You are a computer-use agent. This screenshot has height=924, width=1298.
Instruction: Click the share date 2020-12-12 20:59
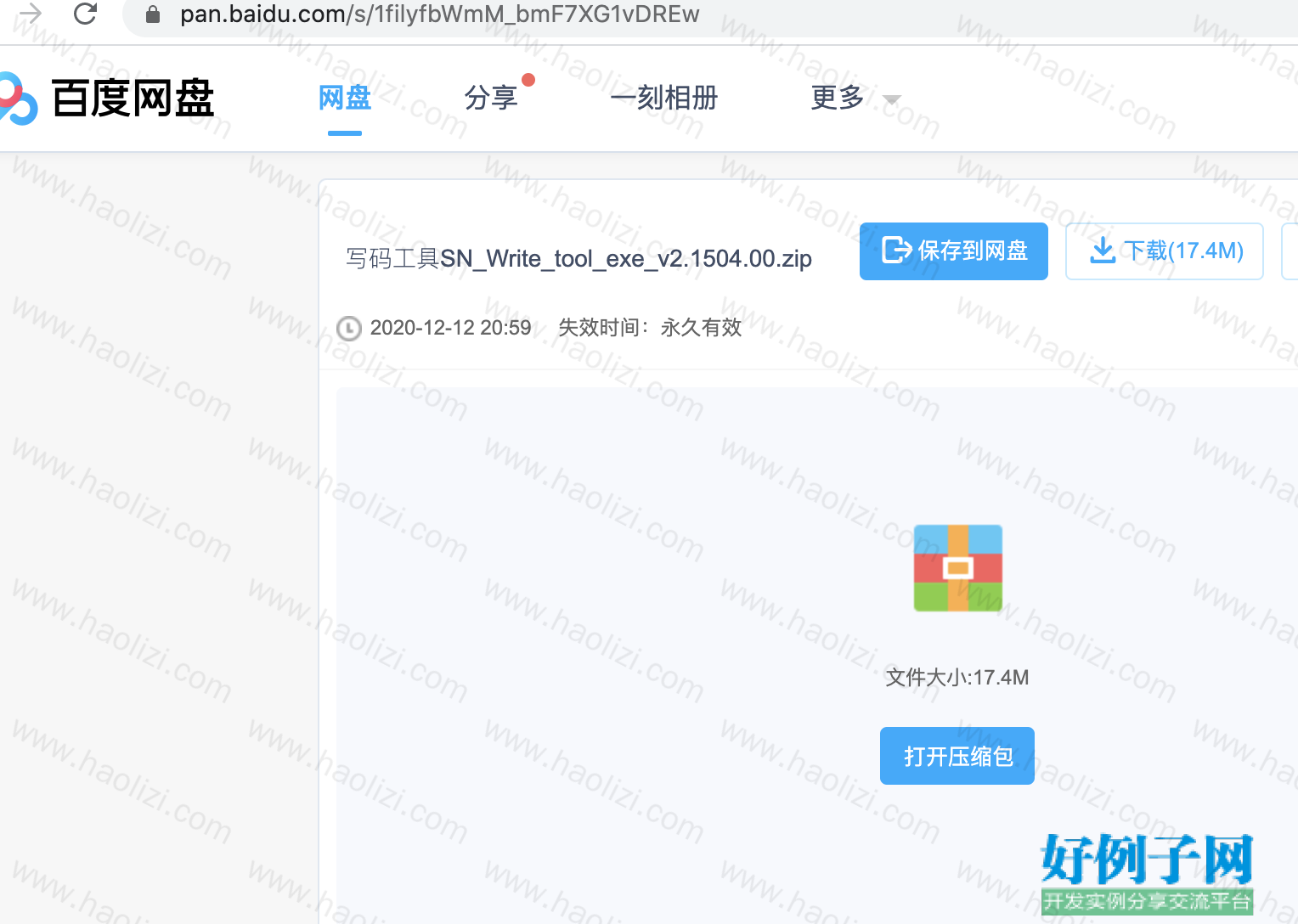pyautogui.click(x=450, y=328)
